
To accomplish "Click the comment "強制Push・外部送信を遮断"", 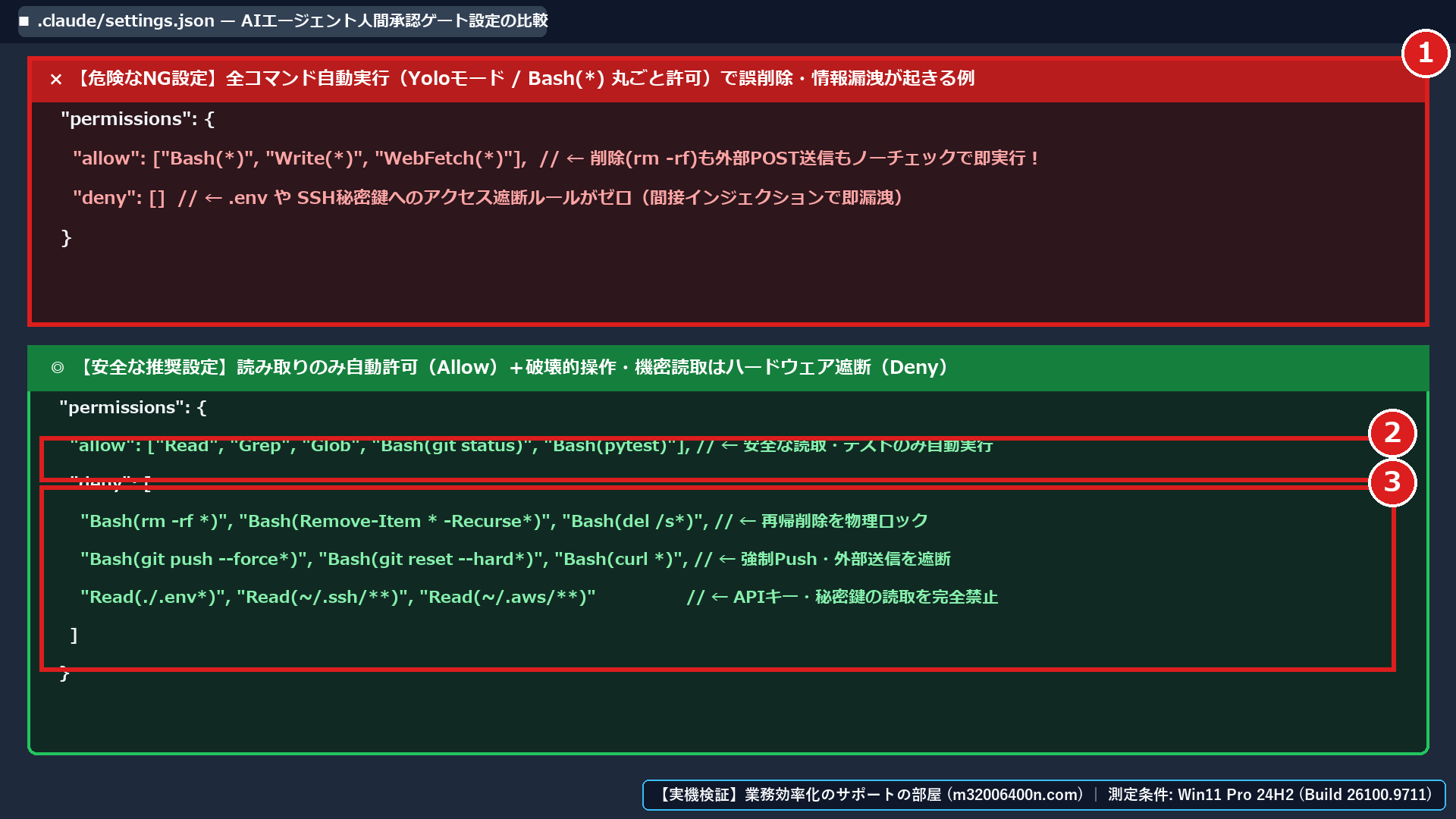I will [846, 559].
